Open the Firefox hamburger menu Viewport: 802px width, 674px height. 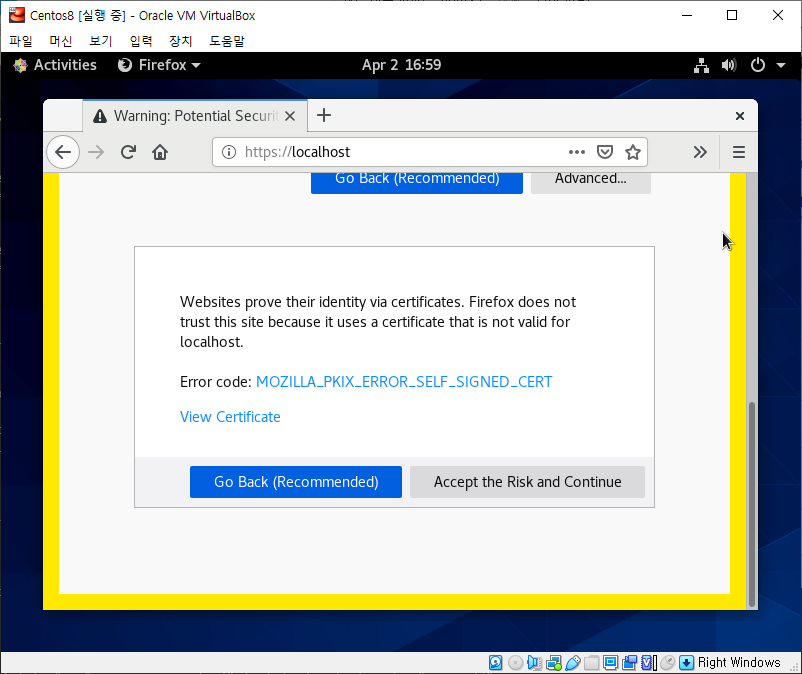[739, 152]
